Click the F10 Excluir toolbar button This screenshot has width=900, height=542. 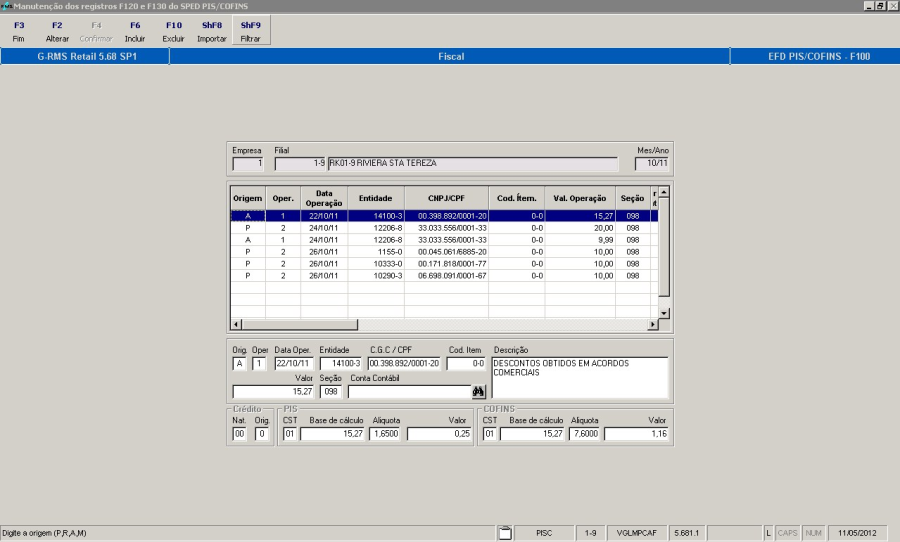173,32
